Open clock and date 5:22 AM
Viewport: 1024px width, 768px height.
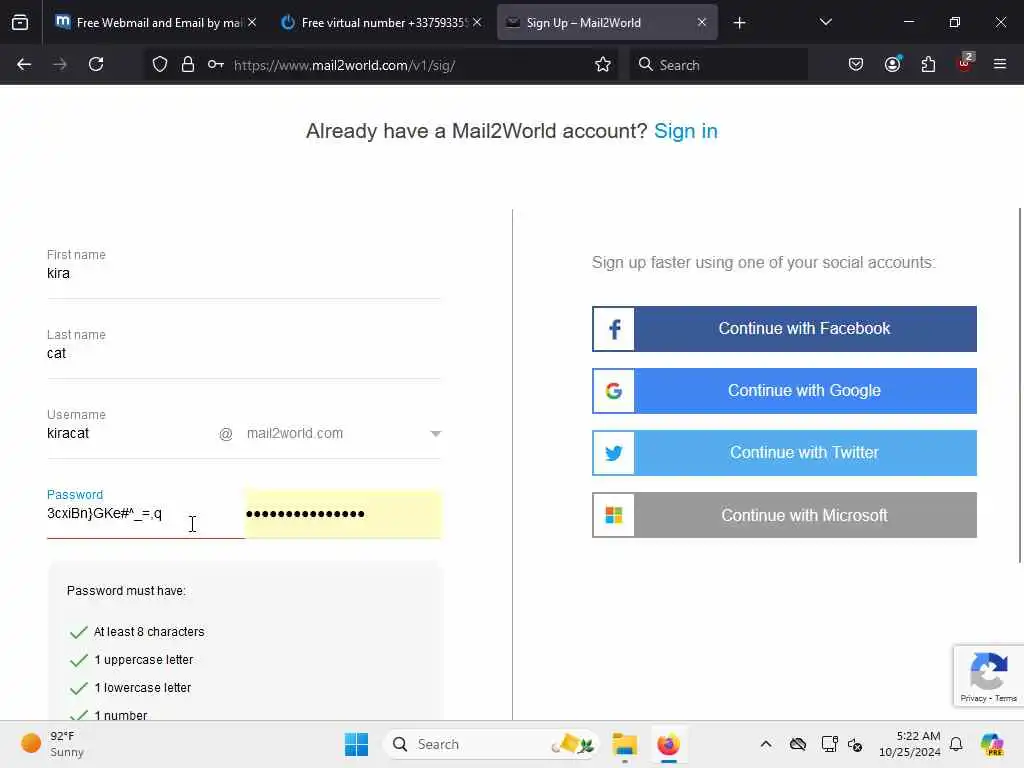tap(910, 744)
